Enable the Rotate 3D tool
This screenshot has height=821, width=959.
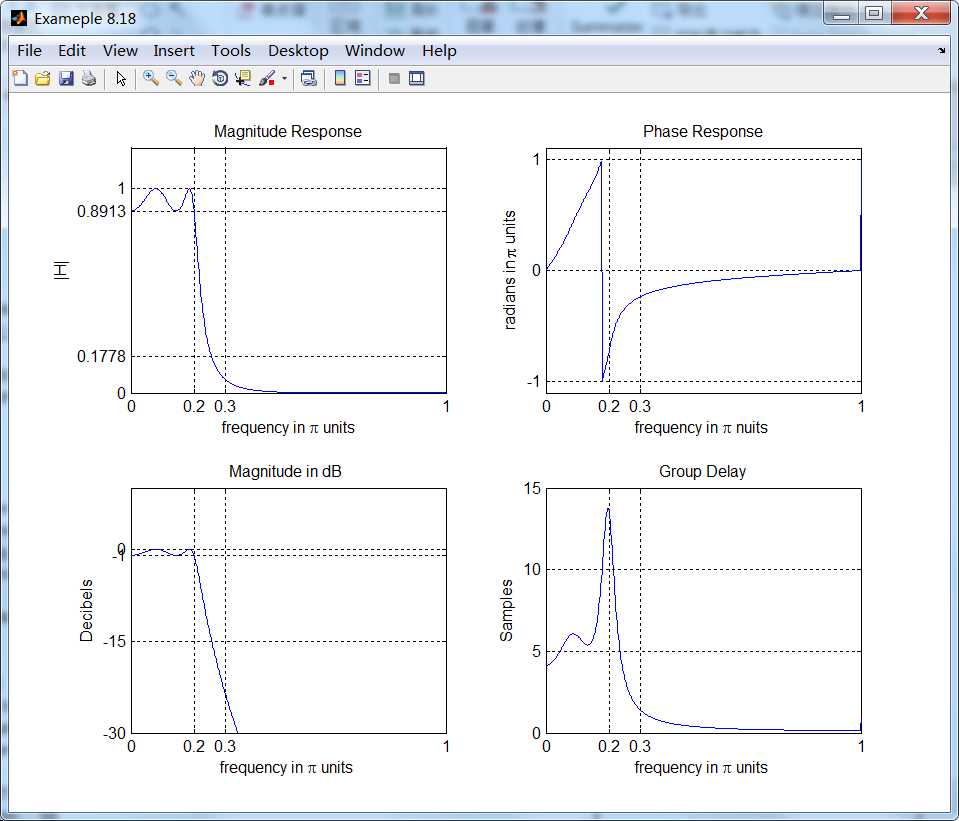tap(220, 78)
